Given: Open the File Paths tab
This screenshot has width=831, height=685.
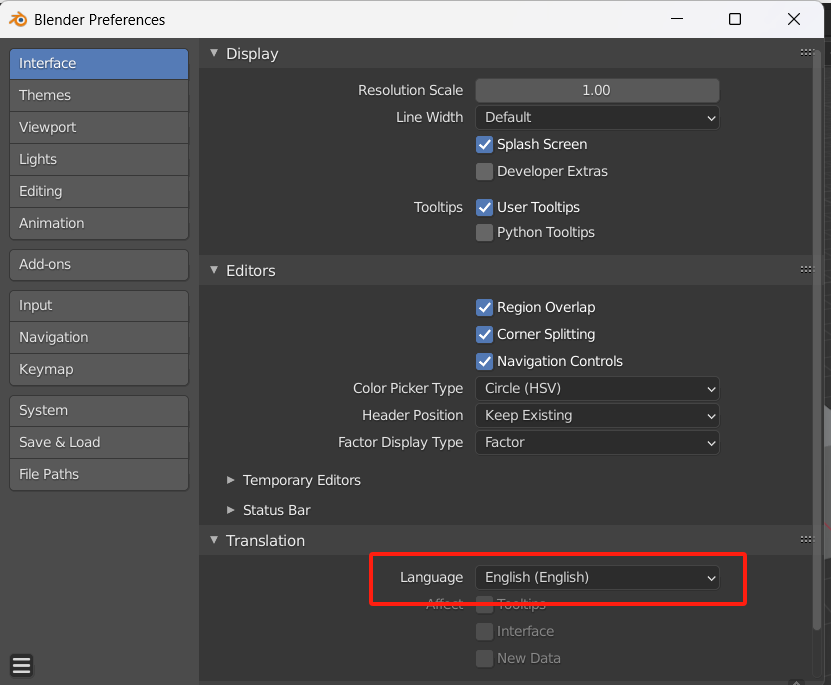Looking at the screenshot, I should coord(99,475).
